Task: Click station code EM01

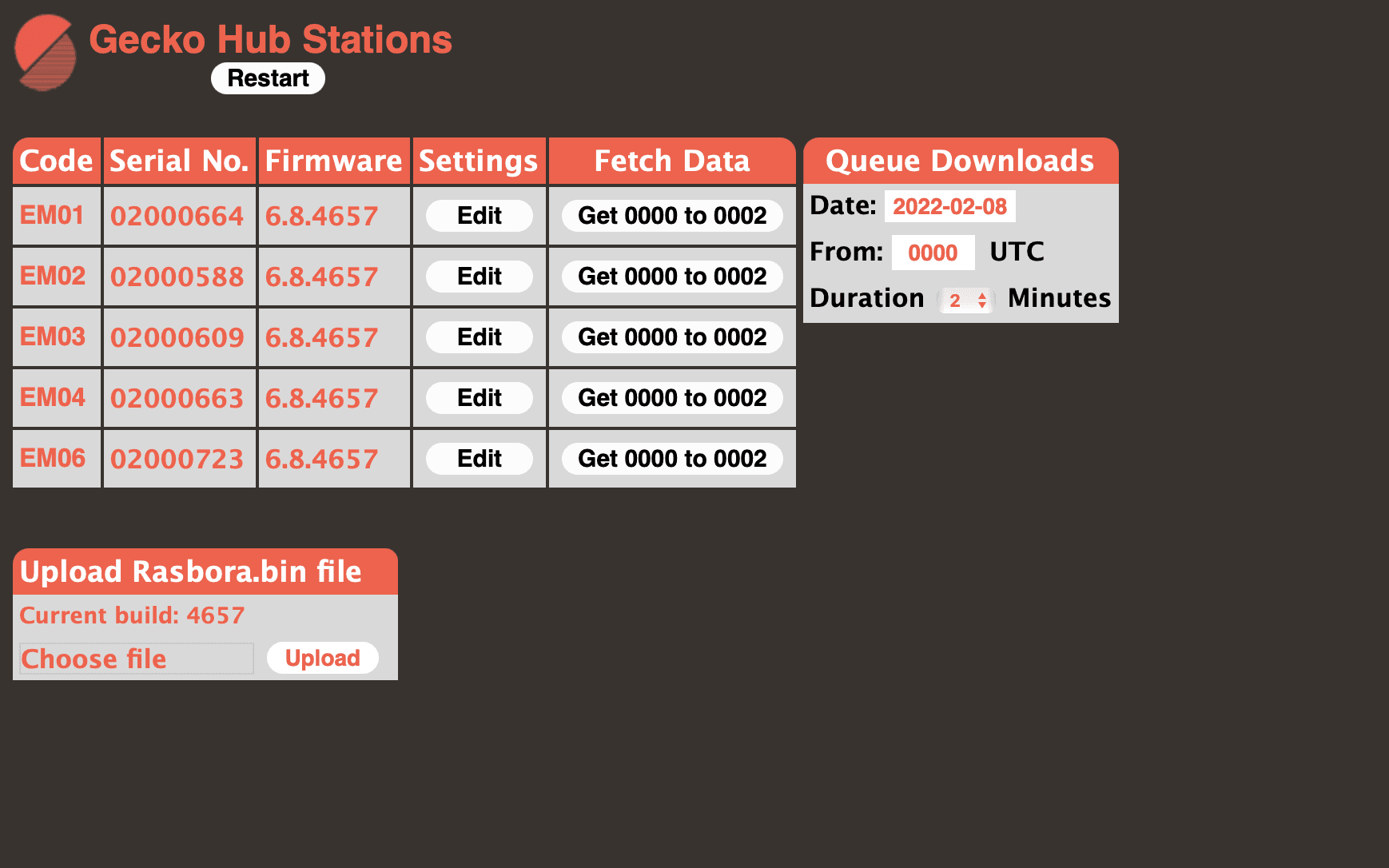Action: (52, 215)
